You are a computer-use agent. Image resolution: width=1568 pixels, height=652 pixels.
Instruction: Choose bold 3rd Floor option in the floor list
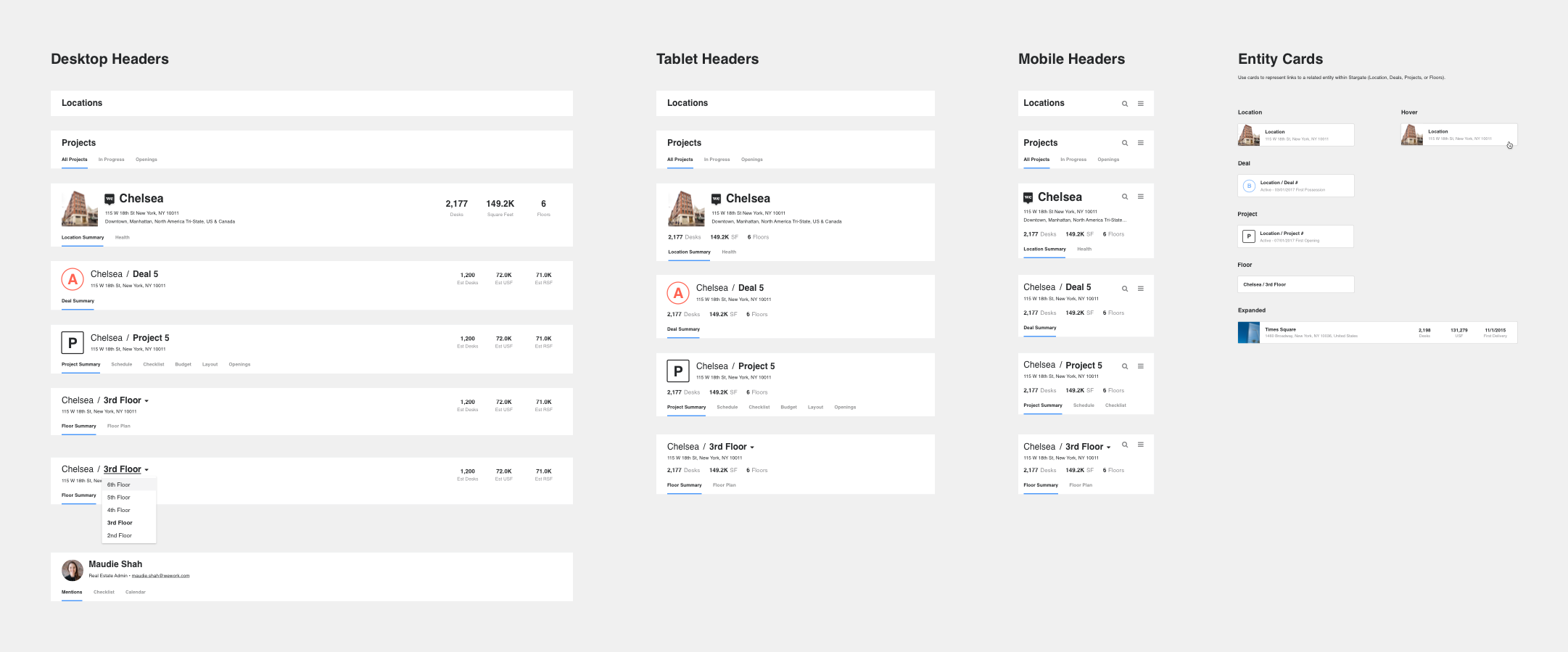tap(129, 523)
